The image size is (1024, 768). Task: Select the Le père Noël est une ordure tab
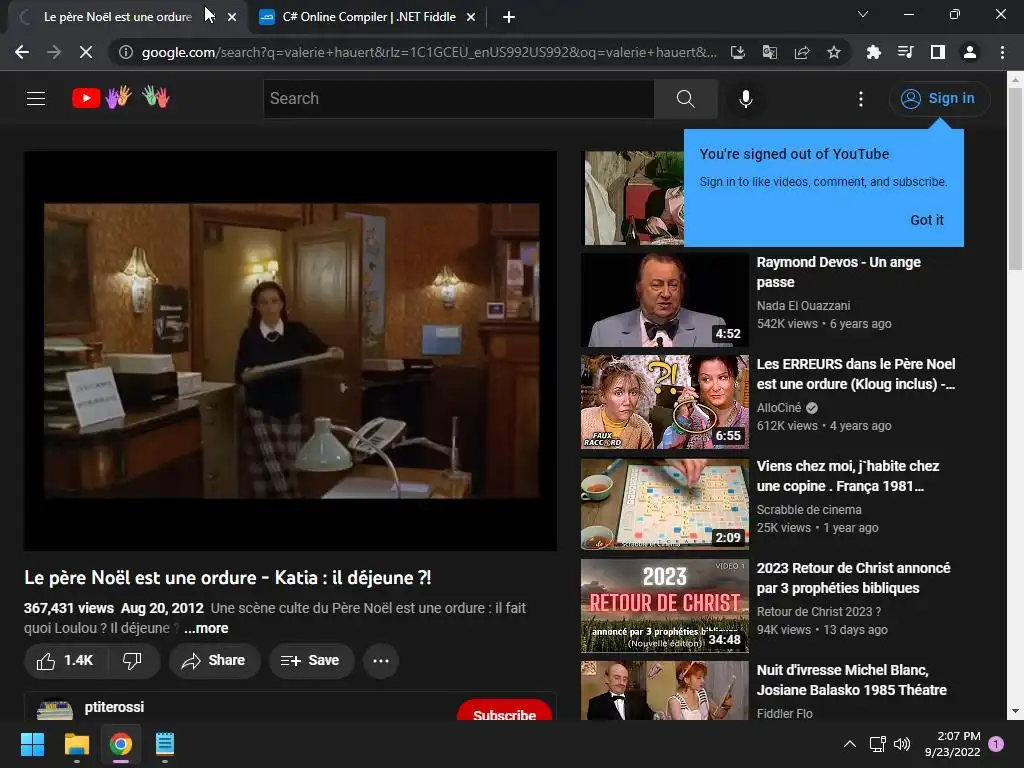click(x=118, y=17)
